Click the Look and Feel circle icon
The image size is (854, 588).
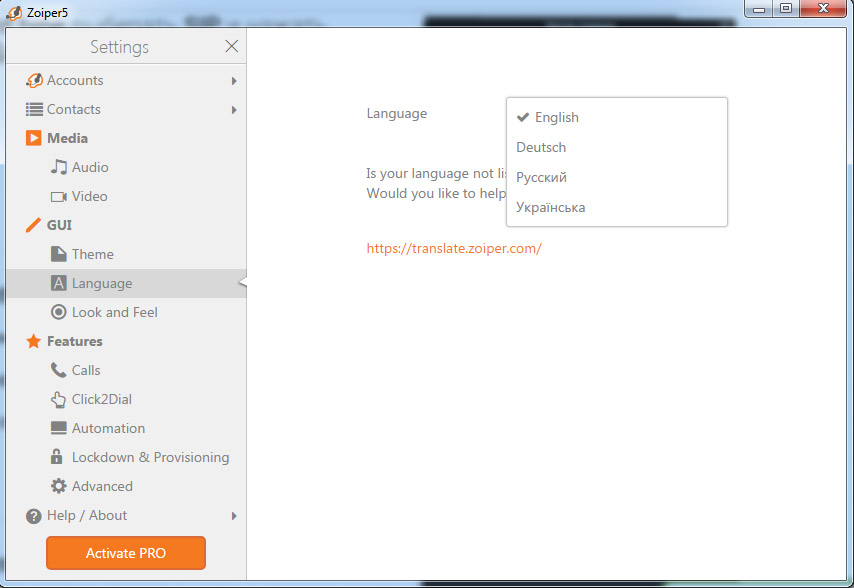[58, 312]
